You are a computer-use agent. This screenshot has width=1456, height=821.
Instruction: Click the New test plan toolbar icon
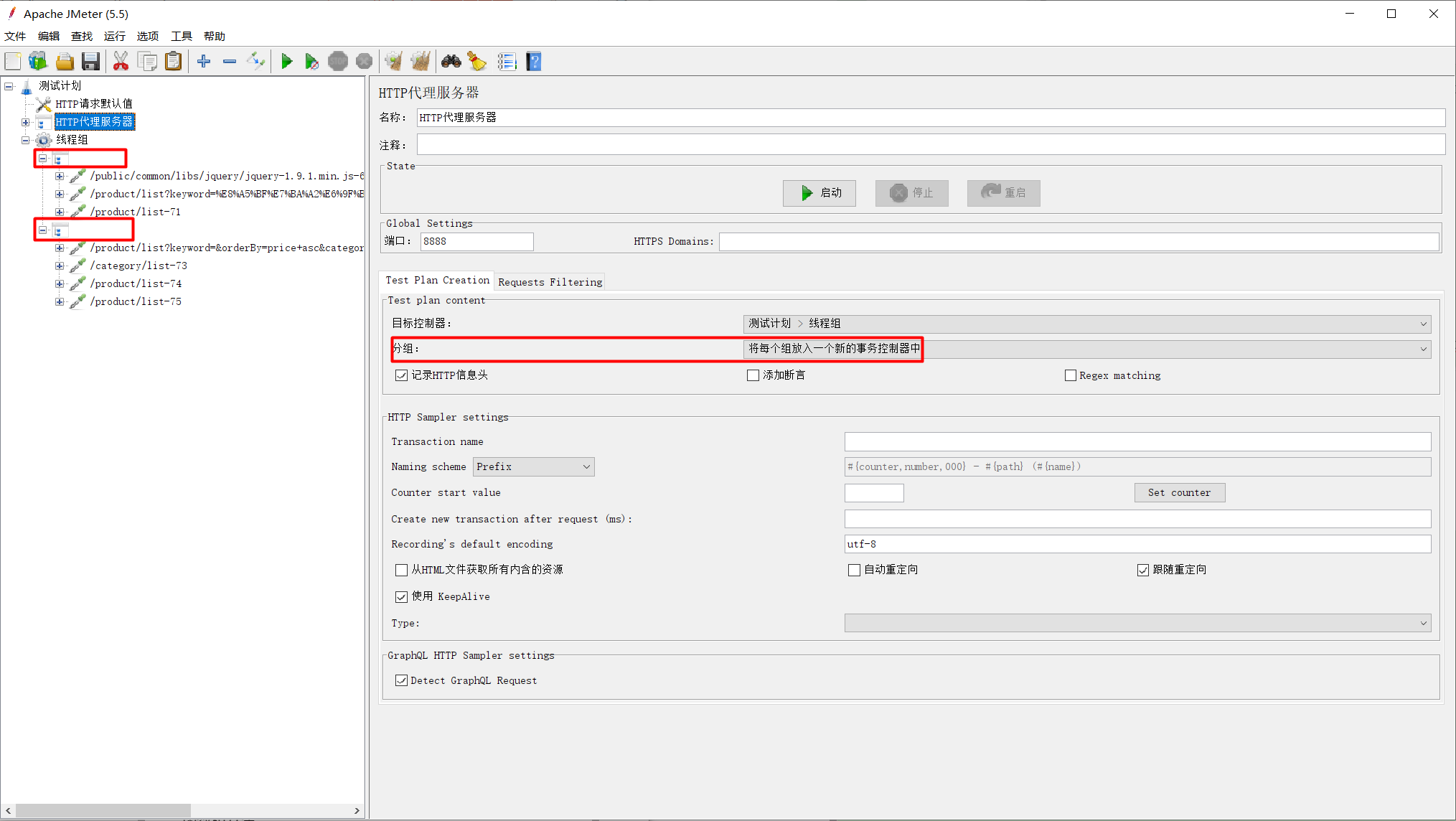coord(13,62)
